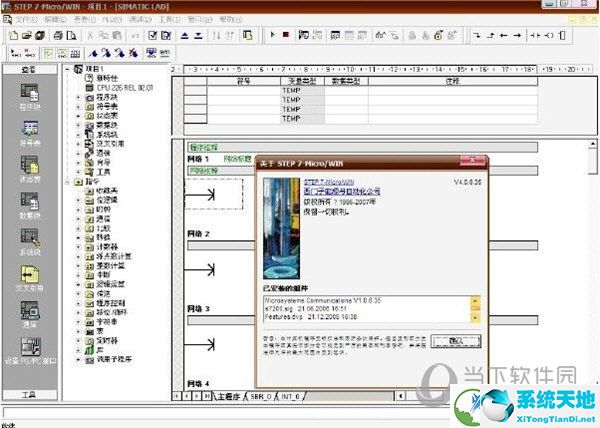
Task: Open 符号表 from the navigation bar
Action: point(30,133)
